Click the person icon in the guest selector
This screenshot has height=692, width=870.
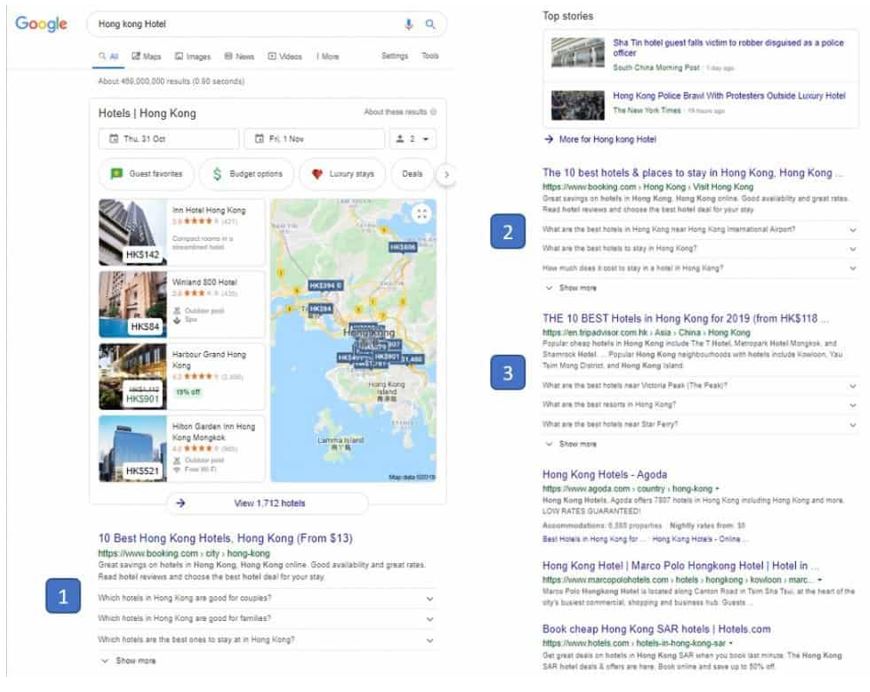[398, 139]
